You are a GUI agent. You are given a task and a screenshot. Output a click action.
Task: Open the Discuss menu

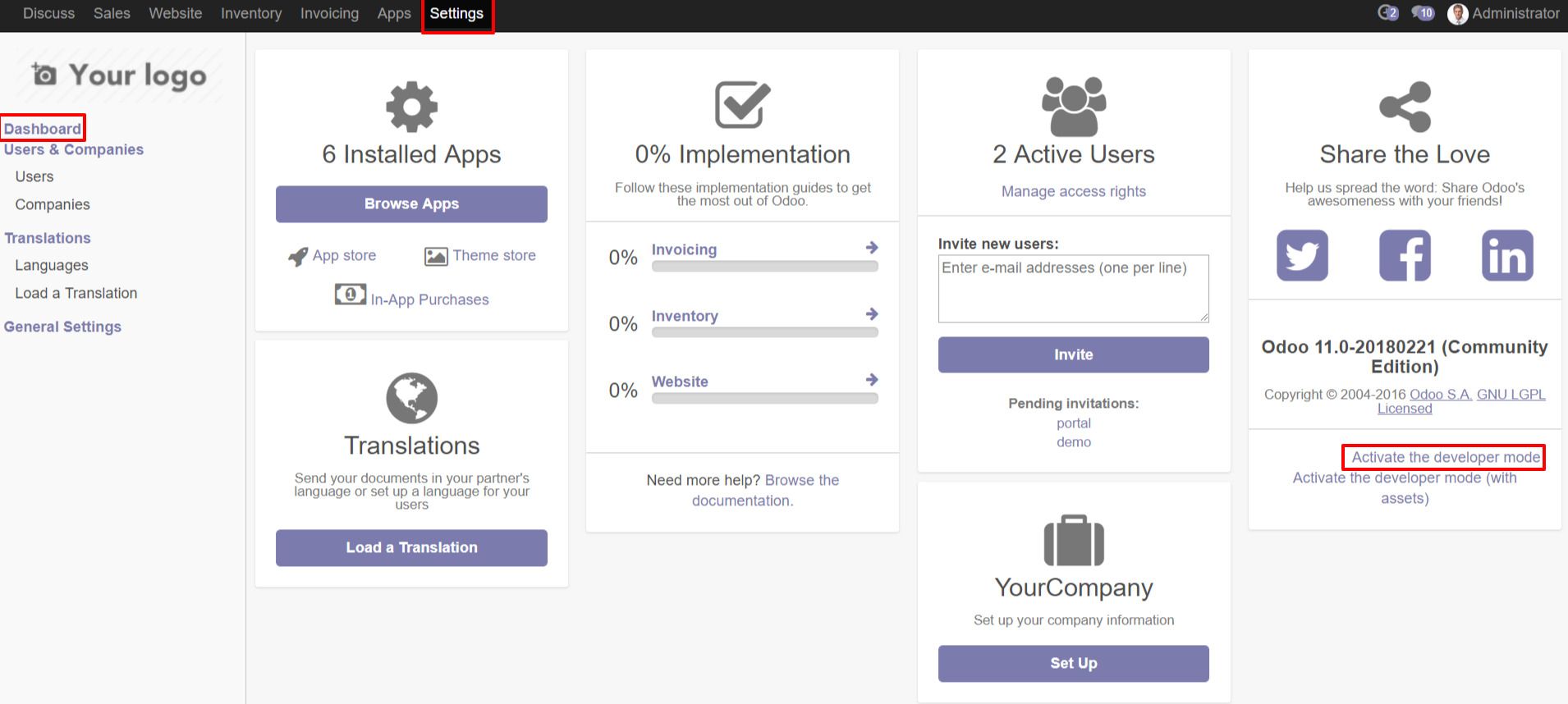tap(48, 14)
